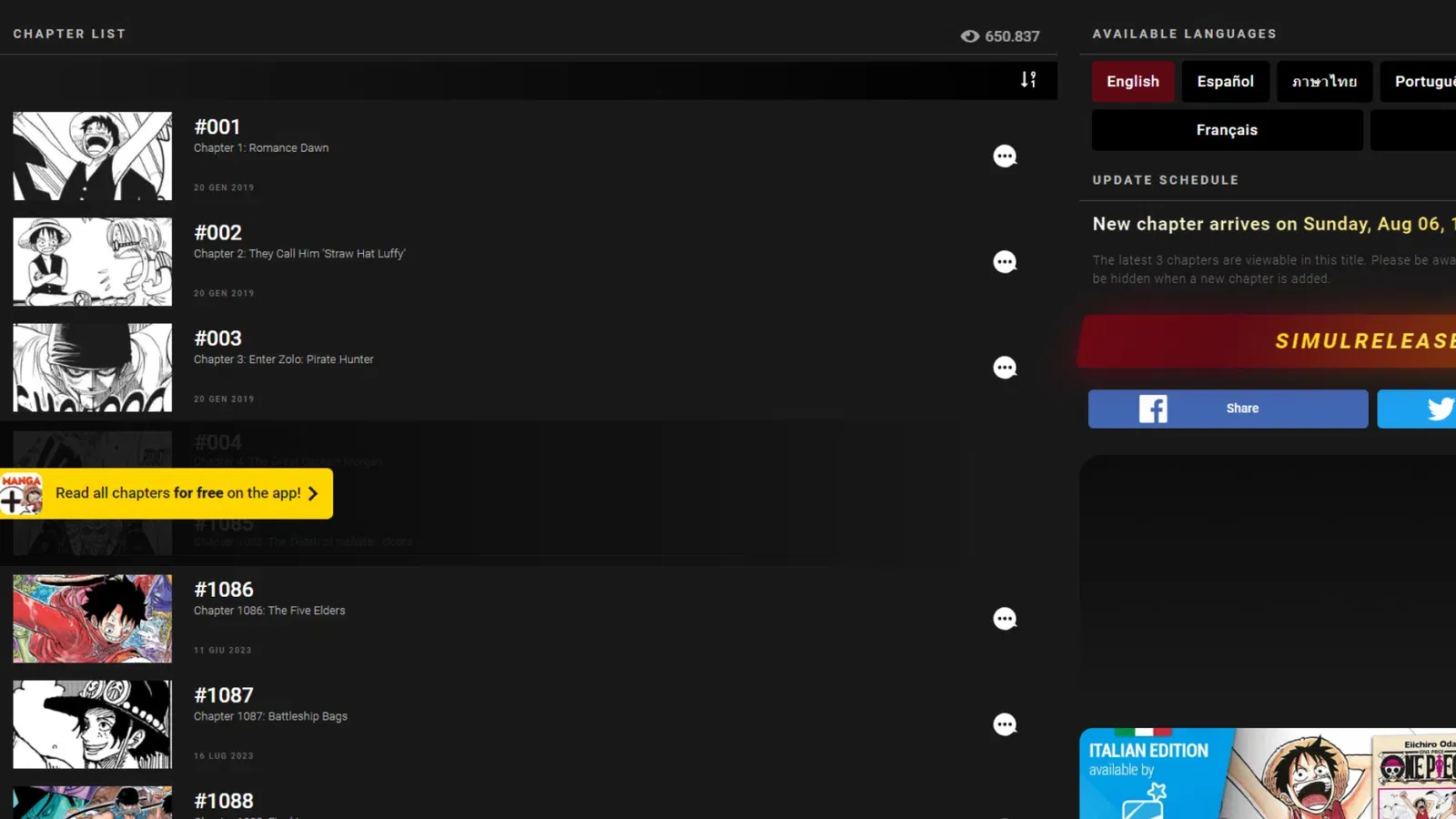Switch to Português language
This screenshot has width=1456, height=819.
pyautogui.click(x=1420, y=81)
